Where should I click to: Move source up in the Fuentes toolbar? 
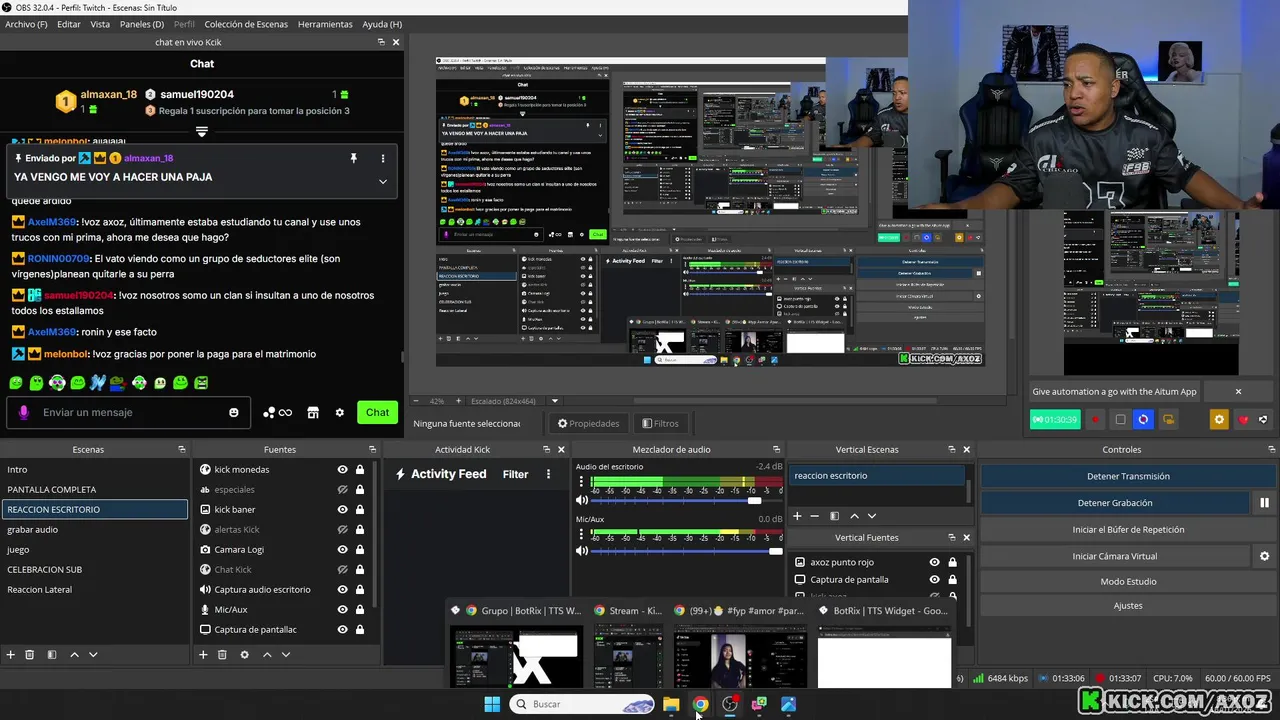pyautogui.click(x=267, y=655)
